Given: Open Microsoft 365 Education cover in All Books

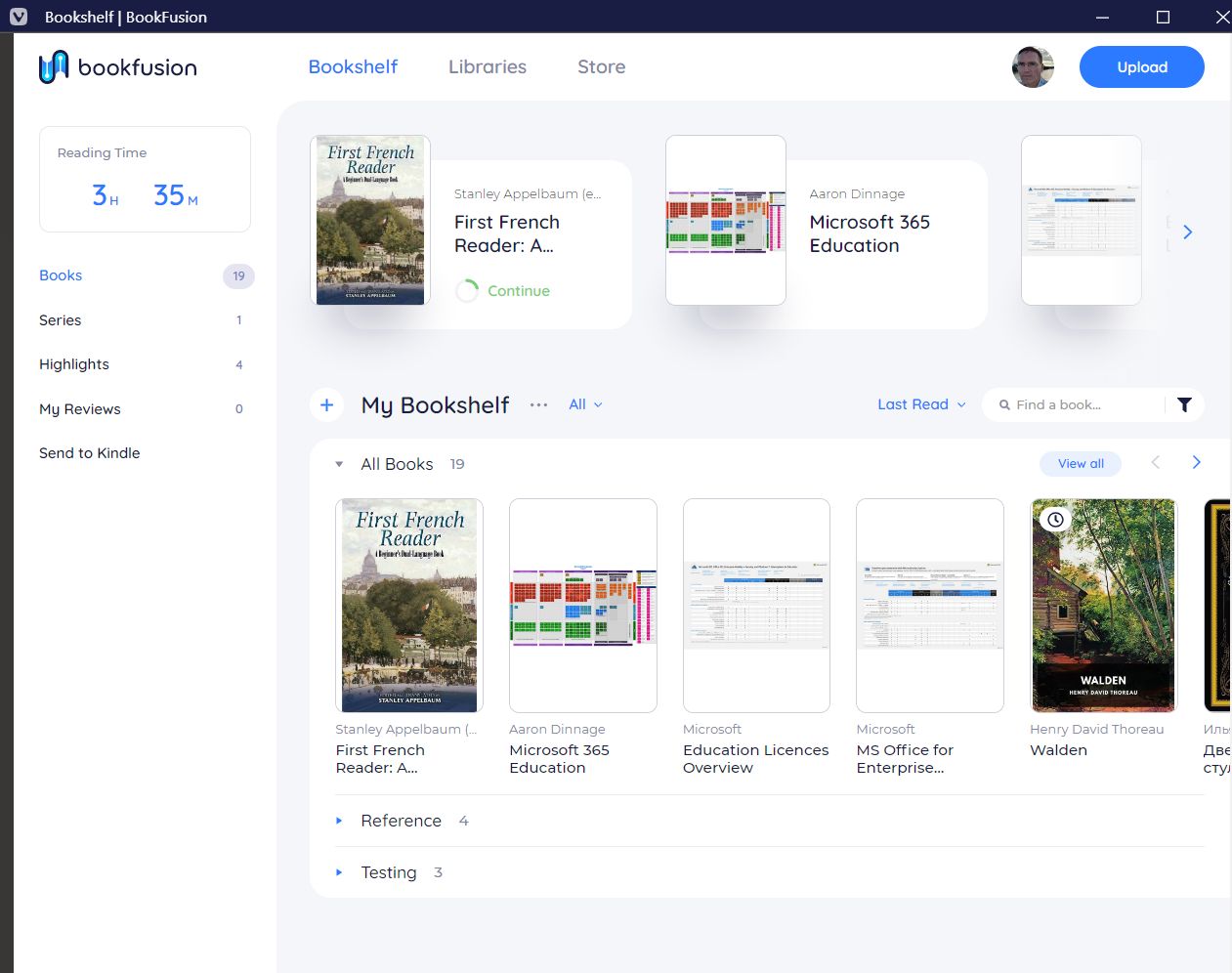Looking at the screenshot, I should [583, 606].
